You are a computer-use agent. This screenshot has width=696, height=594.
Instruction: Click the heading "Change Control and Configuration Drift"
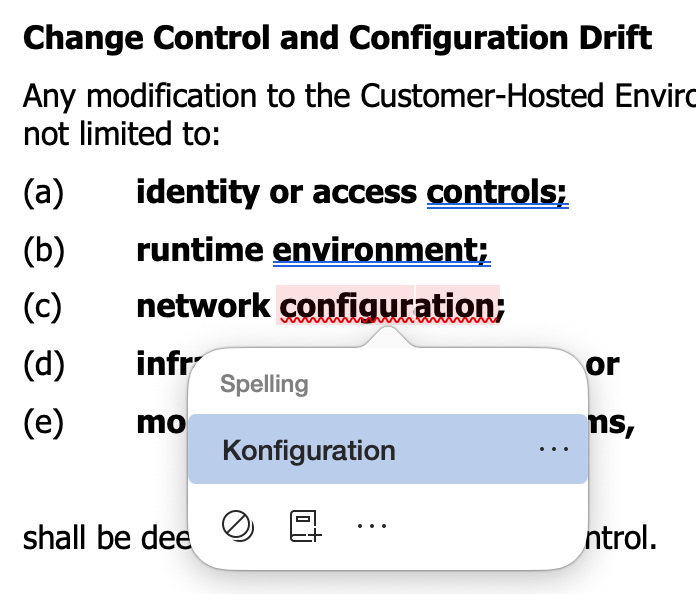click(x=337, y=38)
